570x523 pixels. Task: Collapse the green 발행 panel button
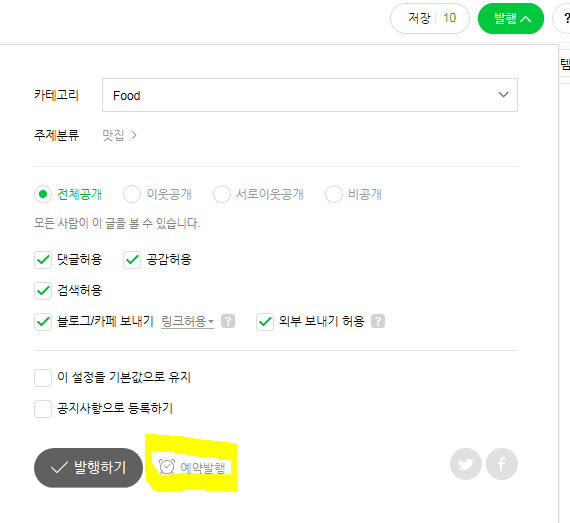click(511, 18)
